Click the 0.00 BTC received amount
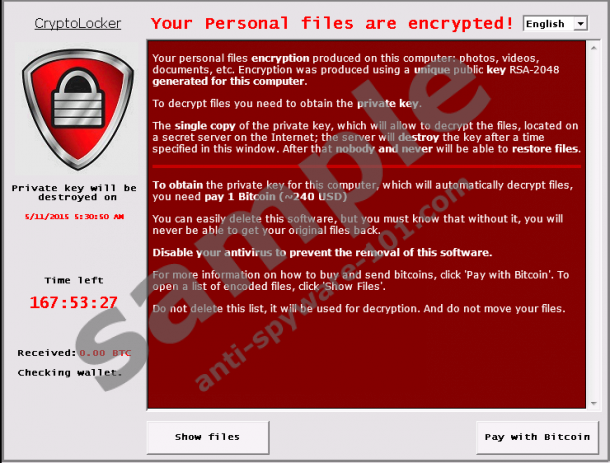610x463 pixels. [105, 353]
